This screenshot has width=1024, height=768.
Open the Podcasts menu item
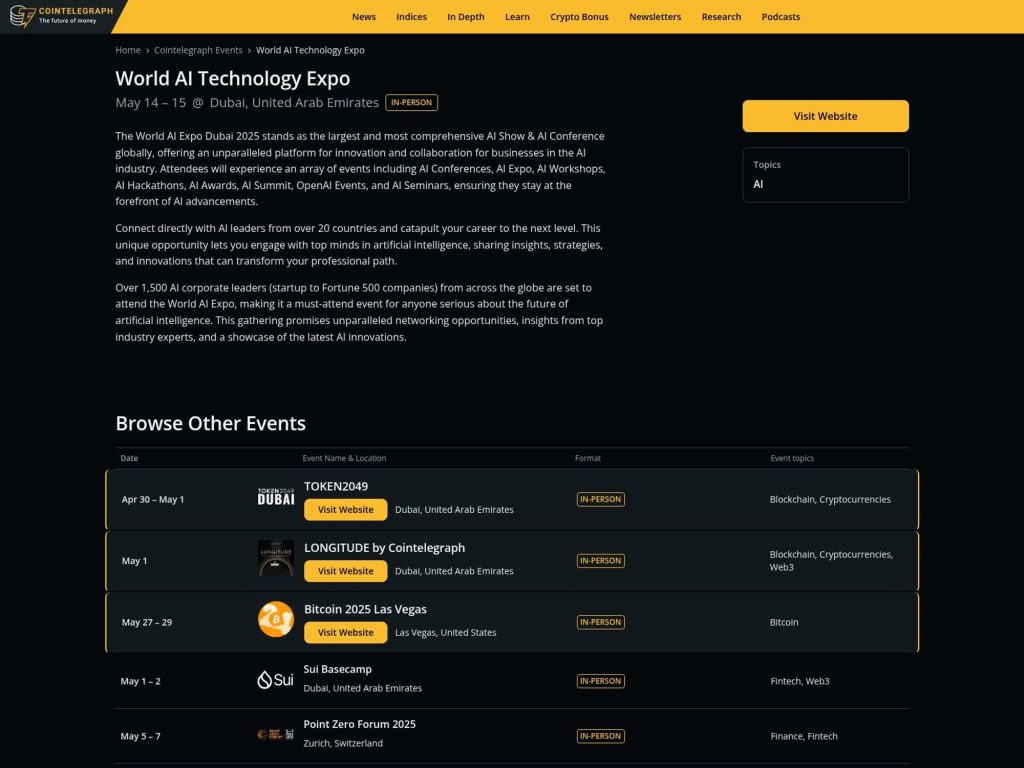click(781, 17)
